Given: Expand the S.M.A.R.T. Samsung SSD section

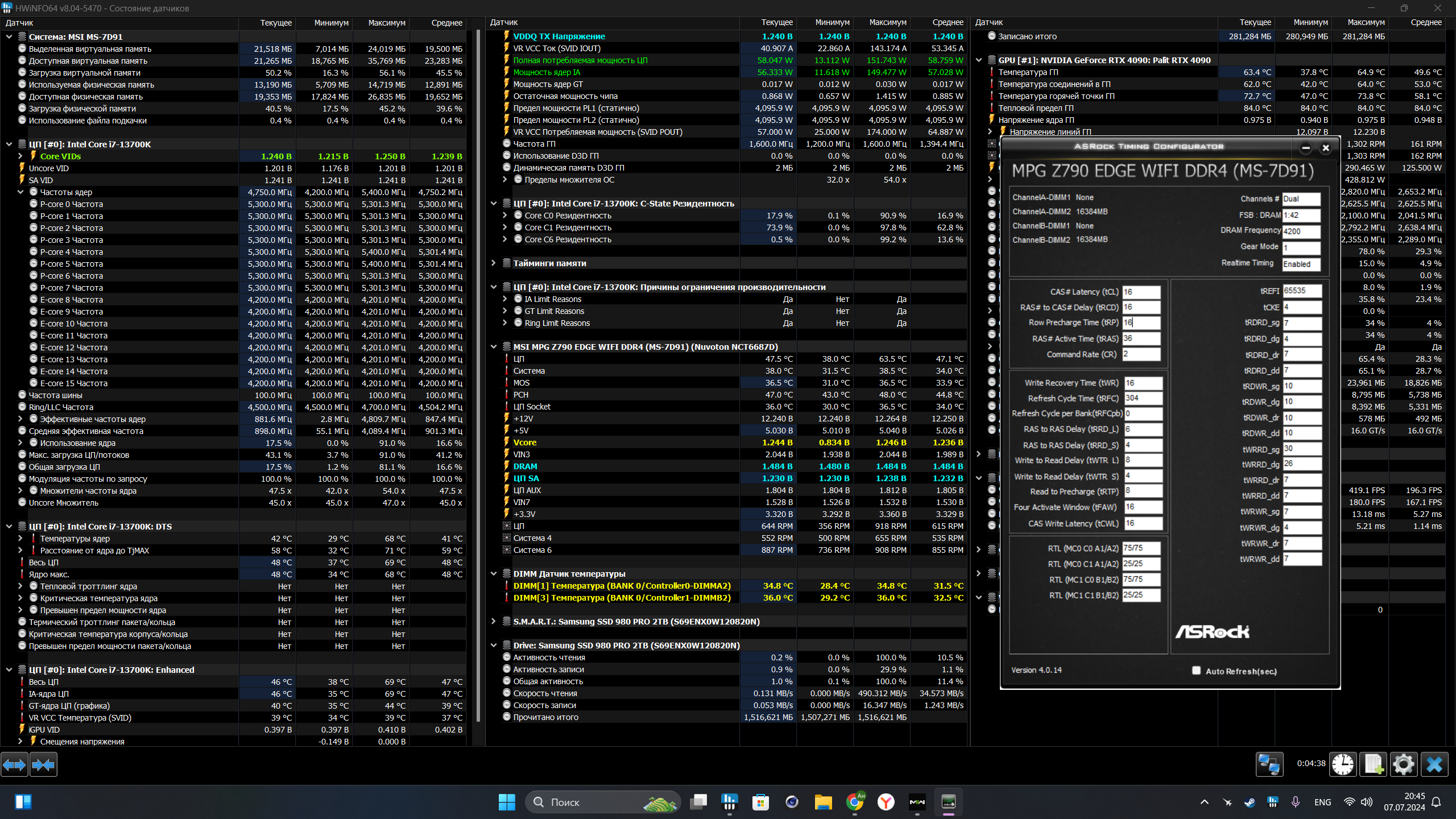Looking at the screenshot, I should [493, 622].
